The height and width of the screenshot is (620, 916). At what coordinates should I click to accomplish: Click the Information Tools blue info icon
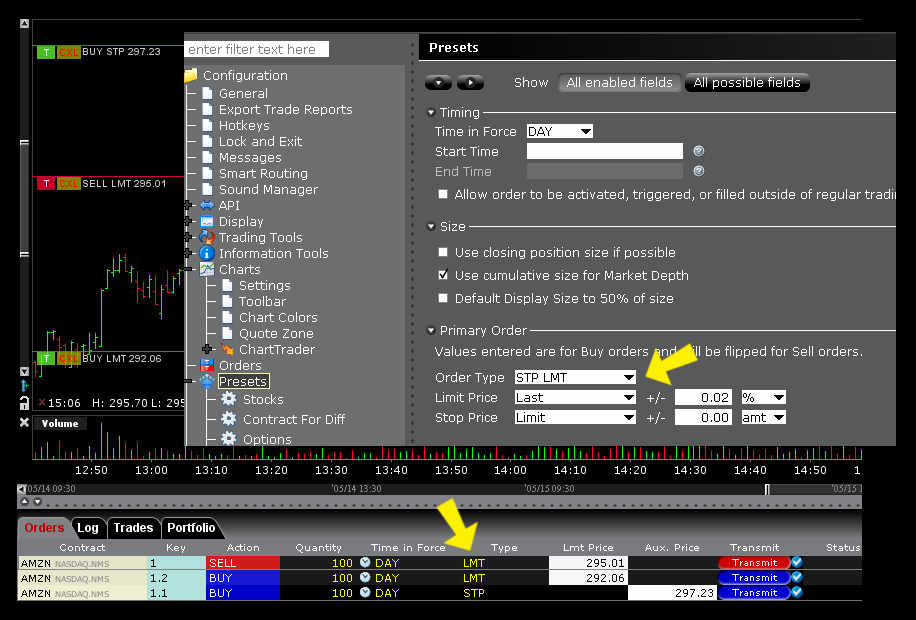207,253
